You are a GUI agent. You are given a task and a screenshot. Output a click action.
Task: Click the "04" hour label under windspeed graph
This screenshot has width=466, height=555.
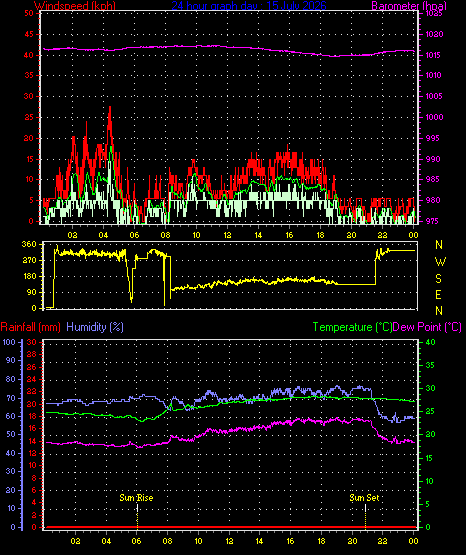point(103,235)
